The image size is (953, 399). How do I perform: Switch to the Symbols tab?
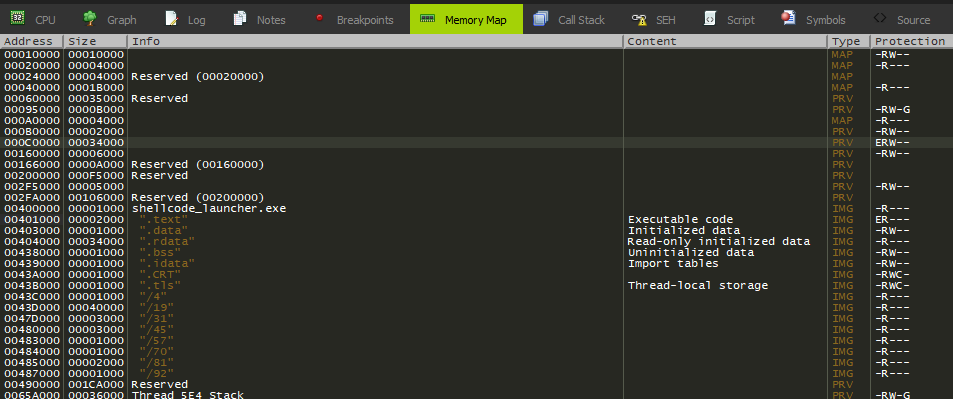[x=813, y=19]
